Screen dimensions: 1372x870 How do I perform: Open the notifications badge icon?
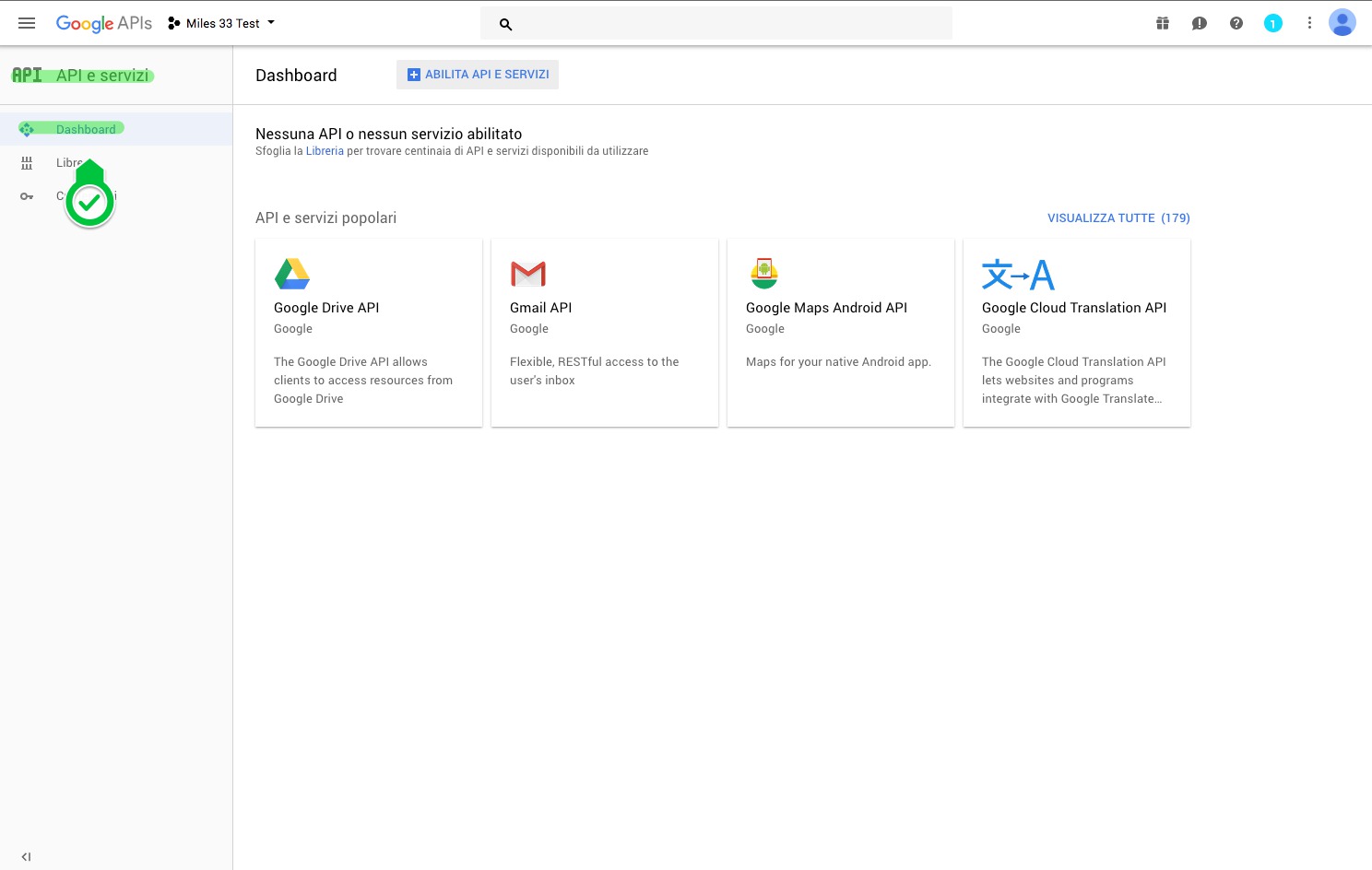tap(1273, 23)
